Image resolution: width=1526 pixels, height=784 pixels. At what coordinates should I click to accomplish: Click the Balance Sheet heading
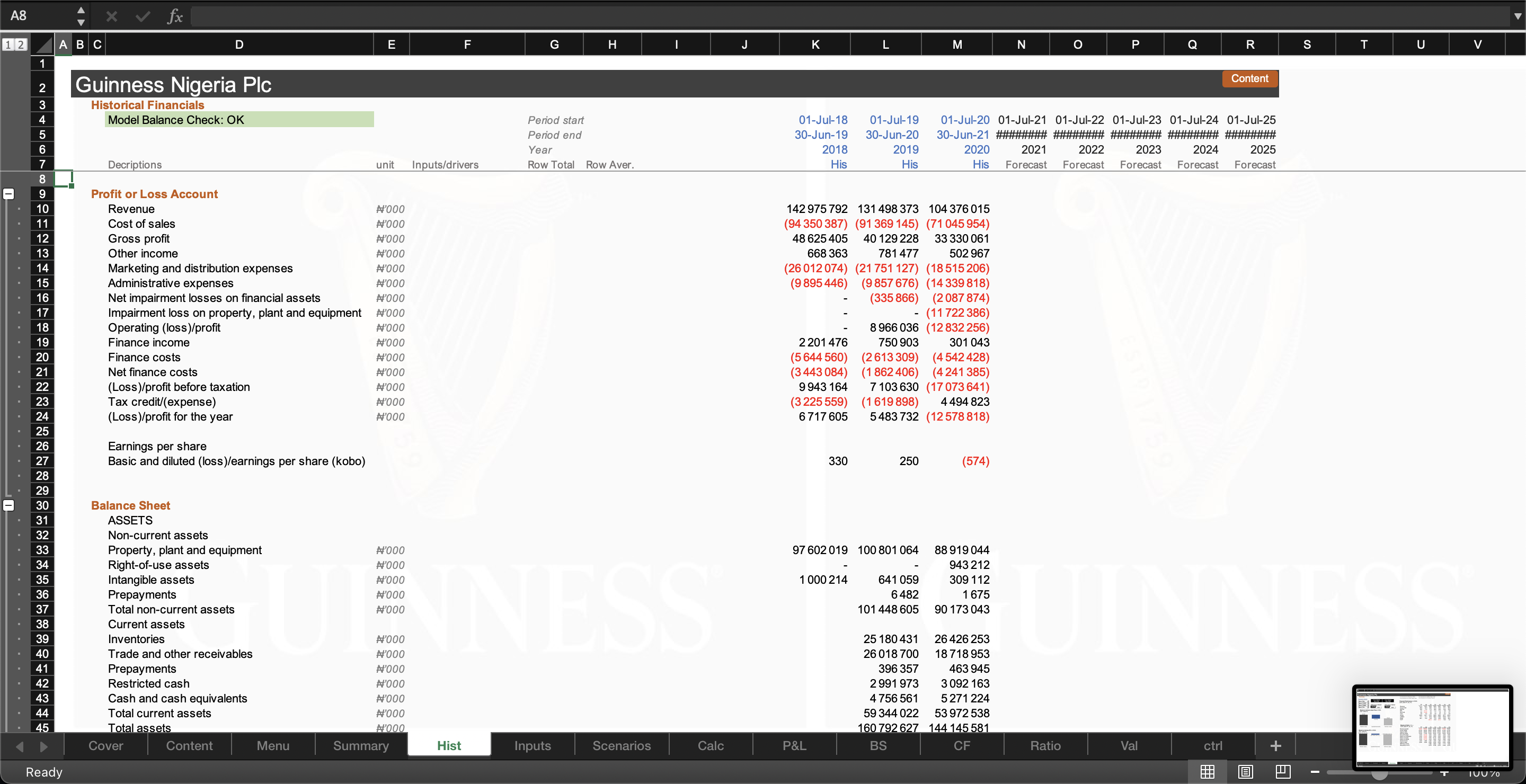coord(130,505)
